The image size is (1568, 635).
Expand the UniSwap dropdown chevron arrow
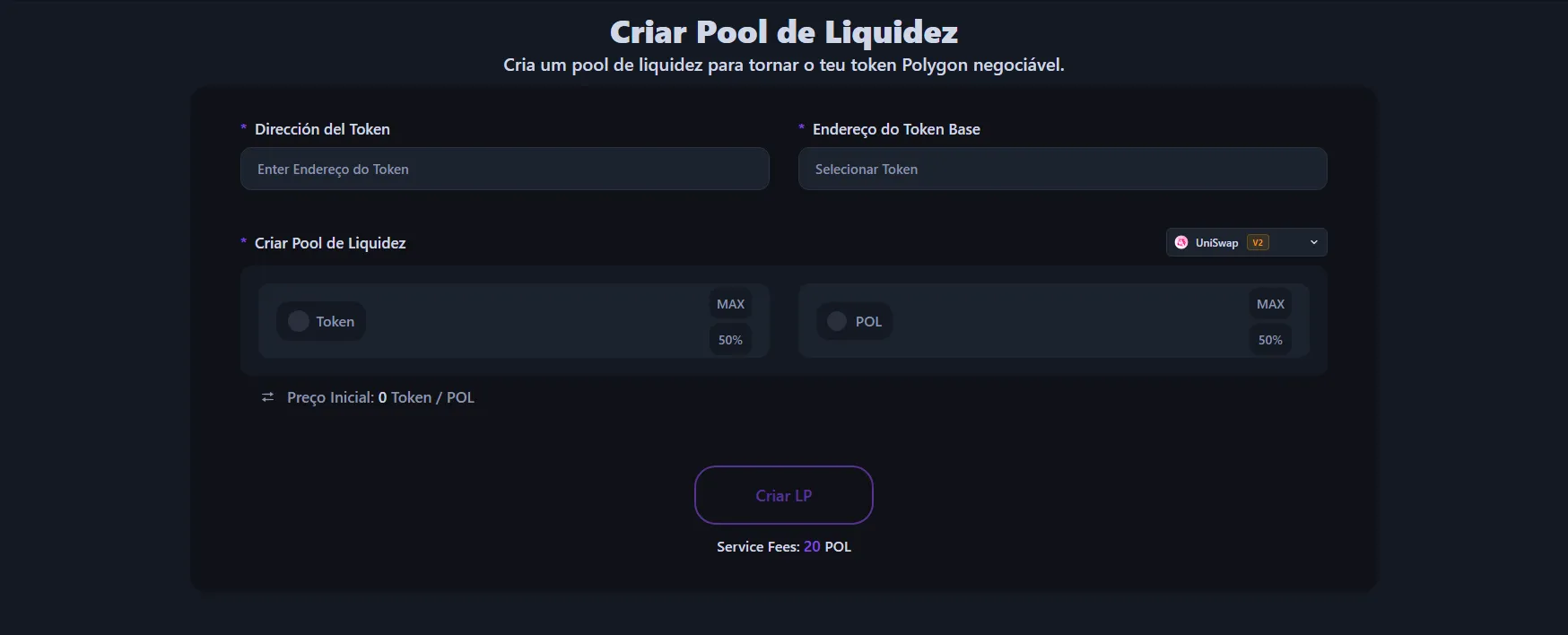coord(1314,242)
